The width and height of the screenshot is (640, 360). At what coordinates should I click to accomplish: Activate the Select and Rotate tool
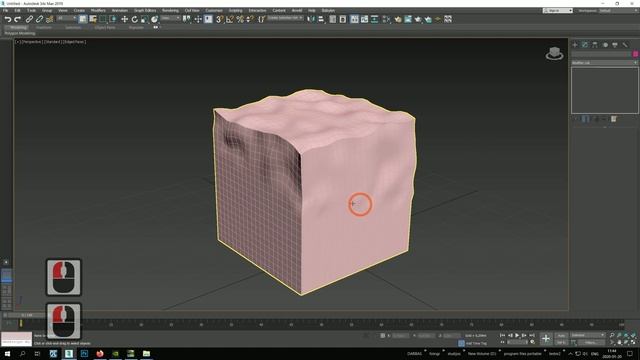click(134, 19)
